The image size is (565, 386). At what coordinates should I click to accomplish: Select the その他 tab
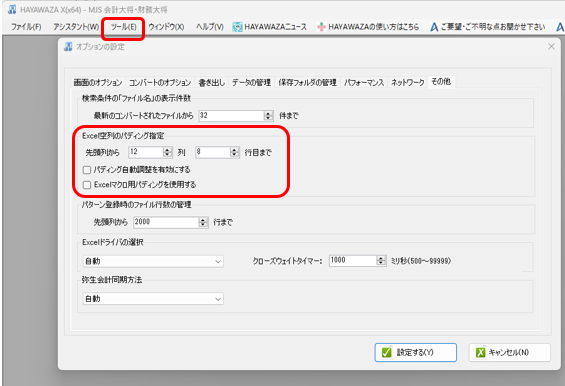pos(441,82)
